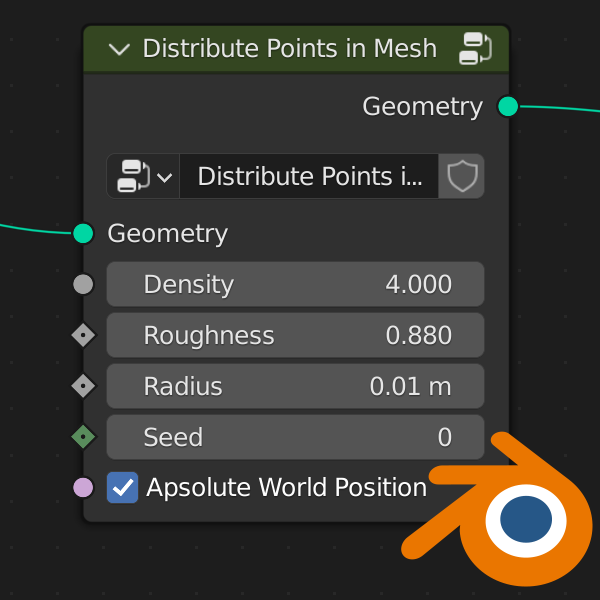
Task: Click the node group icon in header
Action: pos(475,48)
